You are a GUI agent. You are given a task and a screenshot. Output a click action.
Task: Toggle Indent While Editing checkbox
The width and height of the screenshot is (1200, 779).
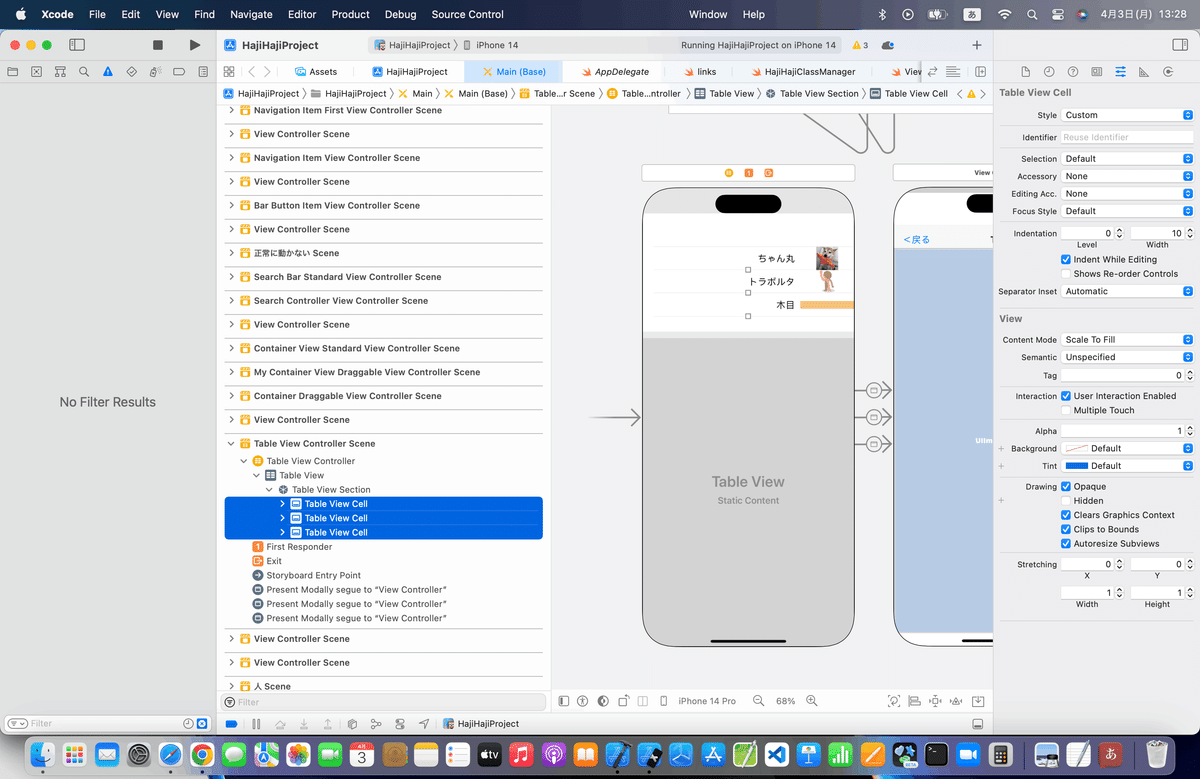click(1066, 259)
